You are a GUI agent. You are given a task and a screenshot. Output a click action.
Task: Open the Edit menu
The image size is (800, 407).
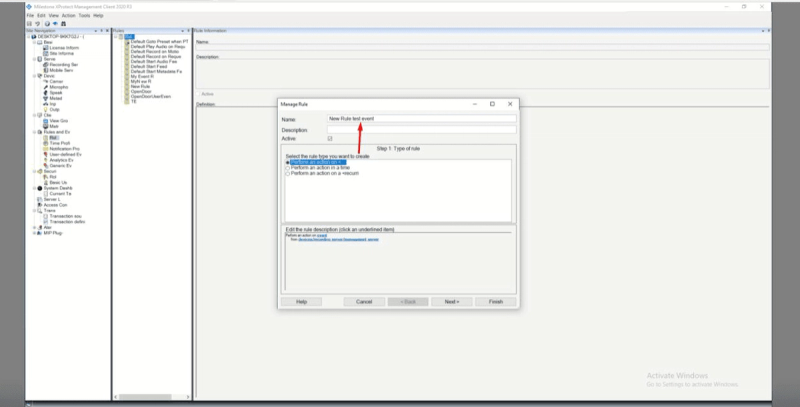click(x=41, y=16)
